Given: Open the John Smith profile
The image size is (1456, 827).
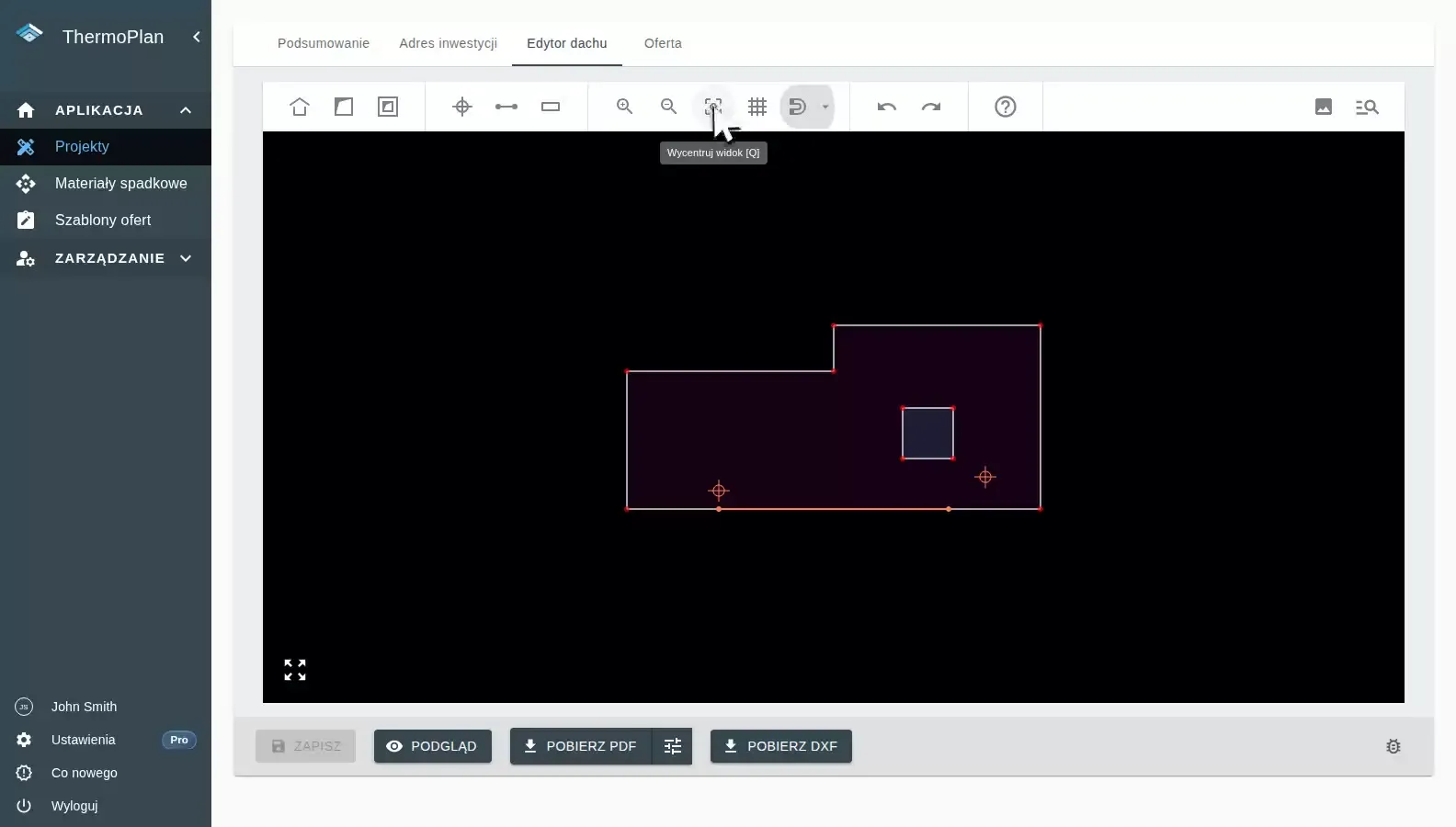Looking at the screenshot, I should 106,707.
